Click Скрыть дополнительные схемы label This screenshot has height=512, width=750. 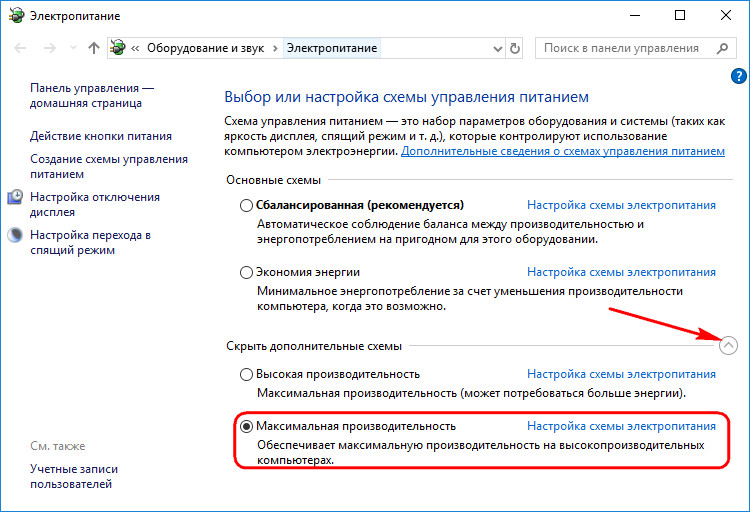tap(314, 346)
